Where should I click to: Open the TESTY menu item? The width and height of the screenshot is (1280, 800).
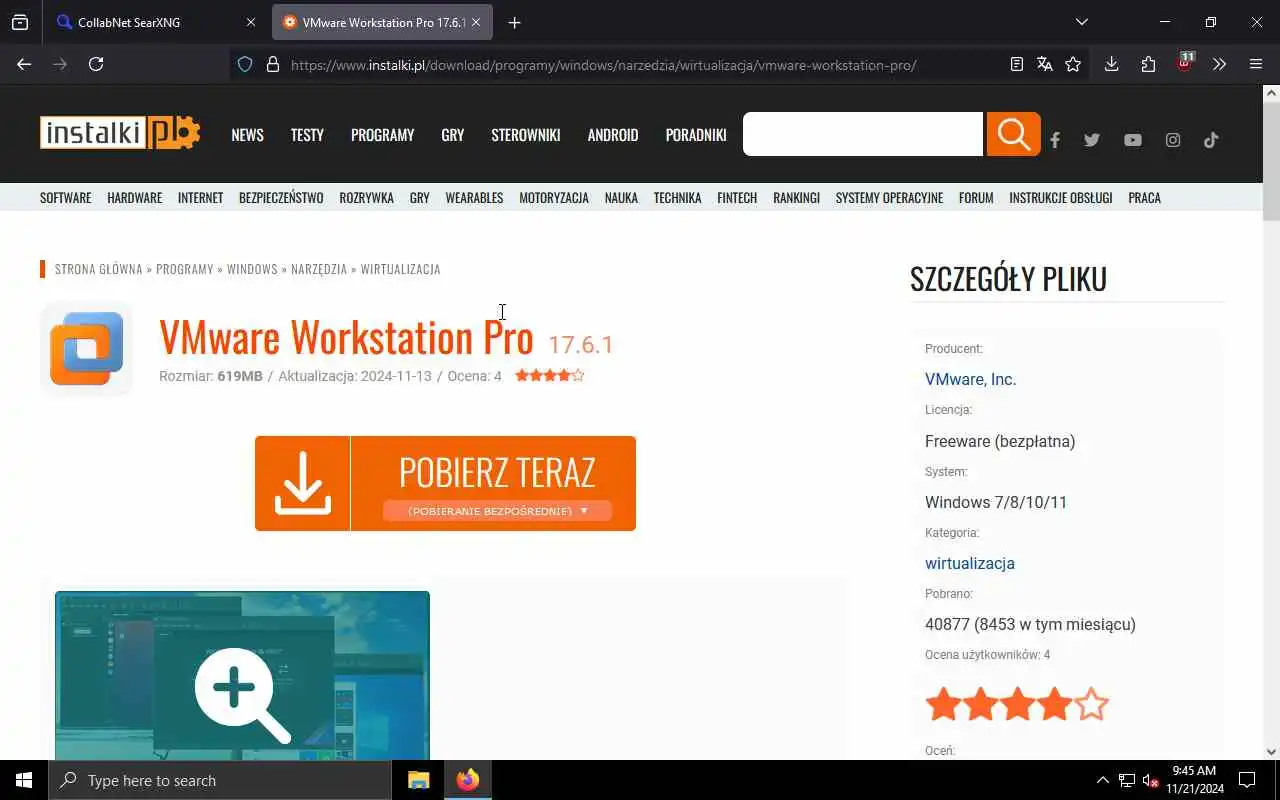307,135
